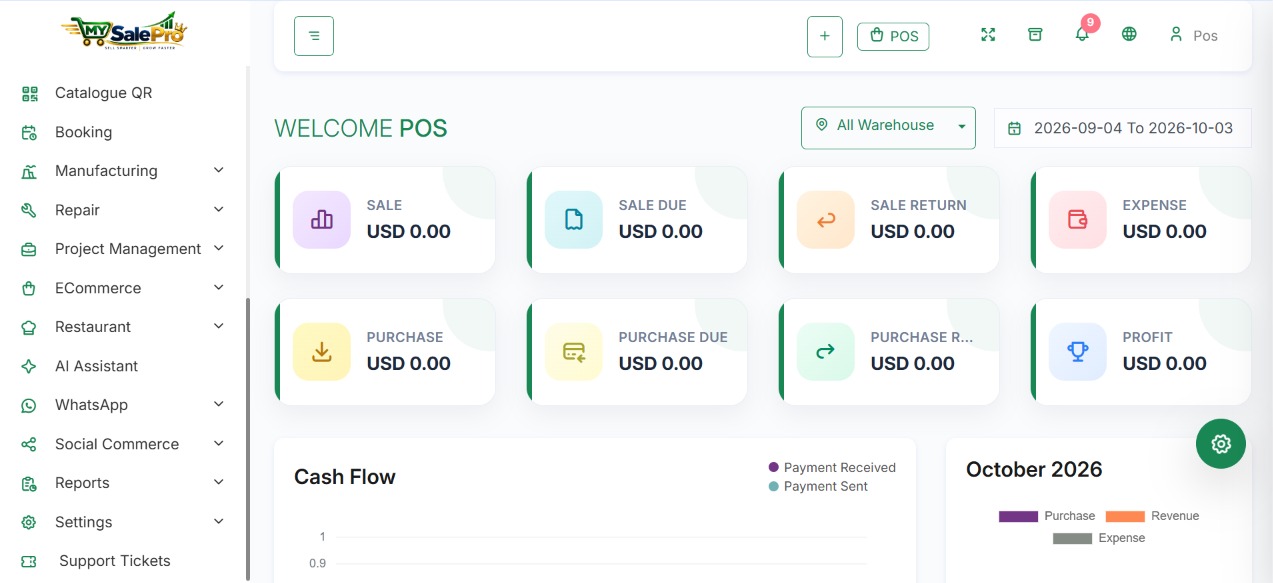
Task: Click the Manufacturing sidebar label
Action: (106, 171)
